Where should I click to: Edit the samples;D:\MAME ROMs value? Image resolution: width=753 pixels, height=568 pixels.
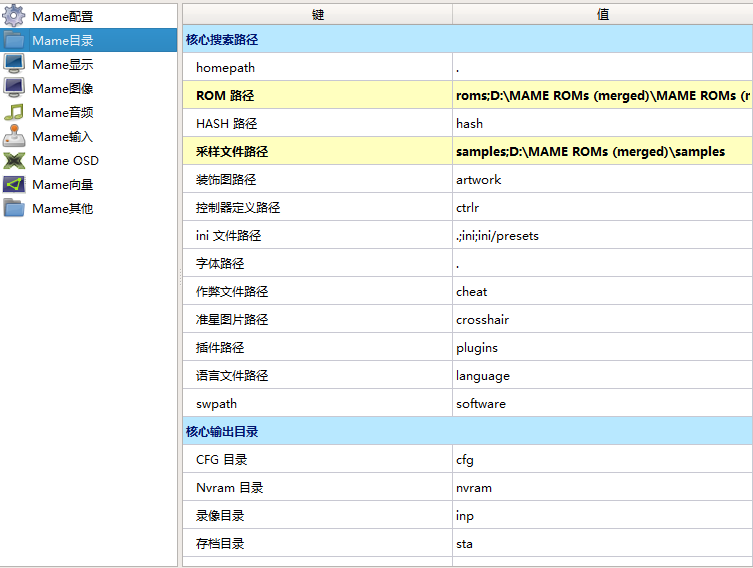click(x=603, y=151)
